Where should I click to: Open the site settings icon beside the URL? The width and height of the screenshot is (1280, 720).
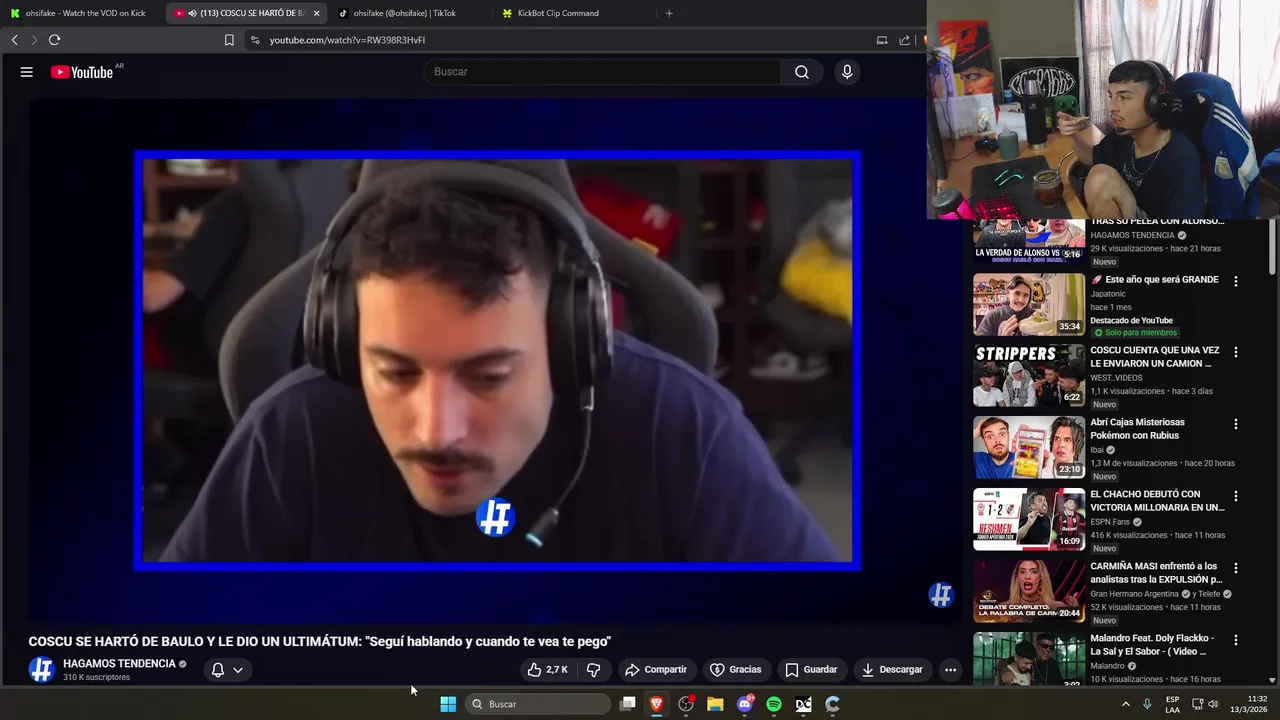(255, 40)
